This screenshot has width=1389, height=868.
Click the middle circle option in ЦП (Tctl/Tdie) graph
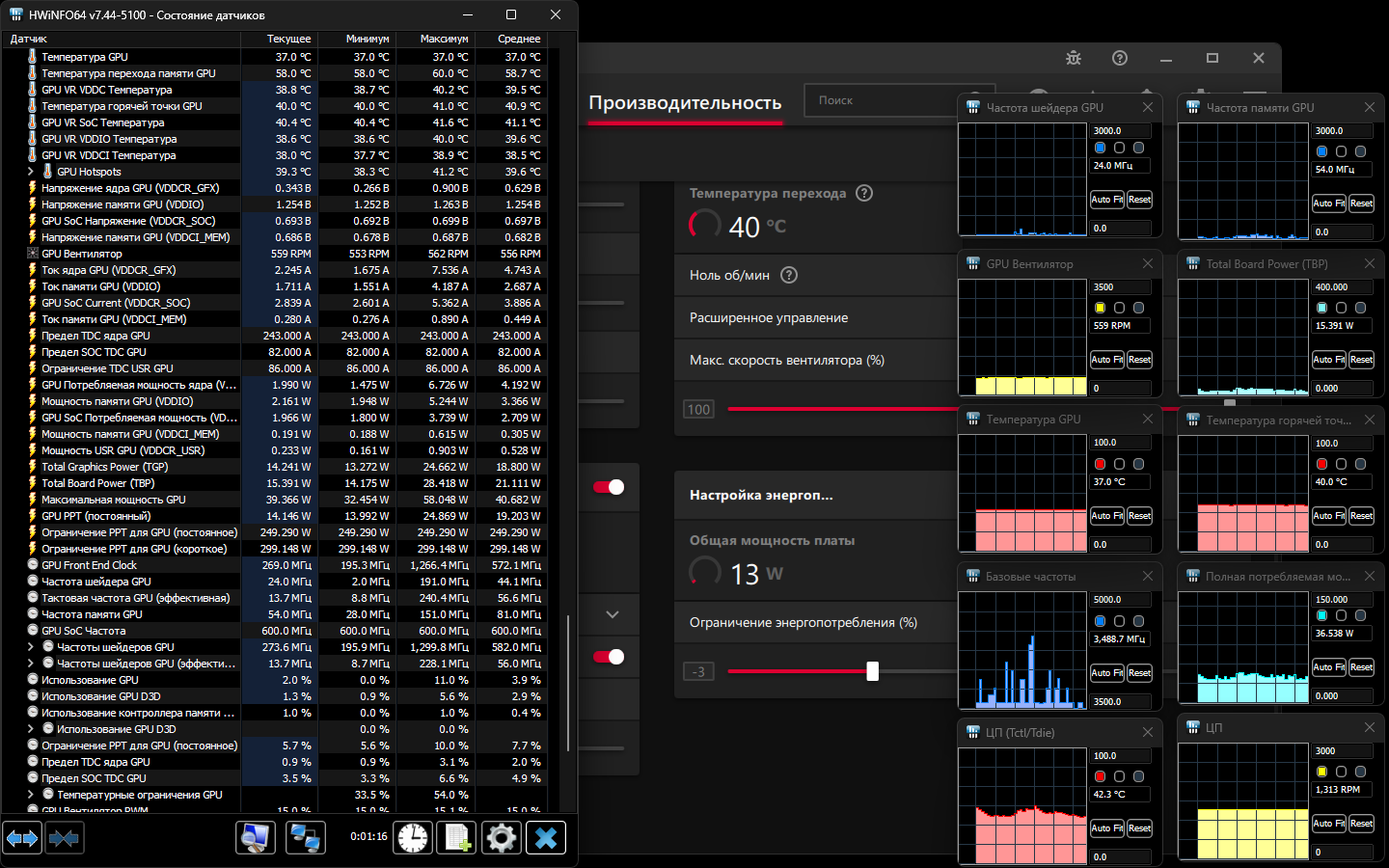[1119, 776]
